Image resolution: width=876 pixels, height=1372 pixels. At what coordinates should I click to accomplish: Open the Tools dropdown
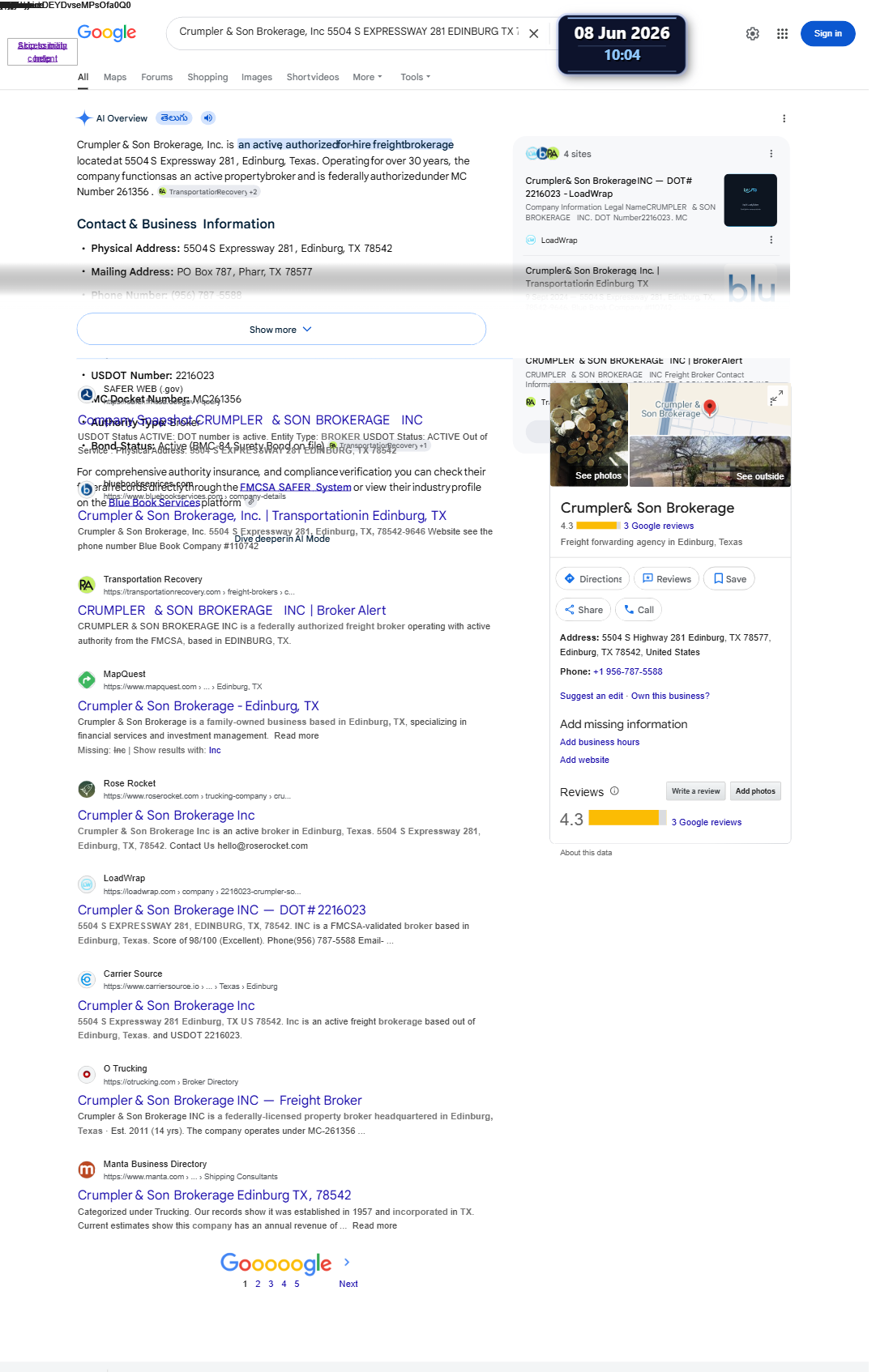click(x=415, y=78)
